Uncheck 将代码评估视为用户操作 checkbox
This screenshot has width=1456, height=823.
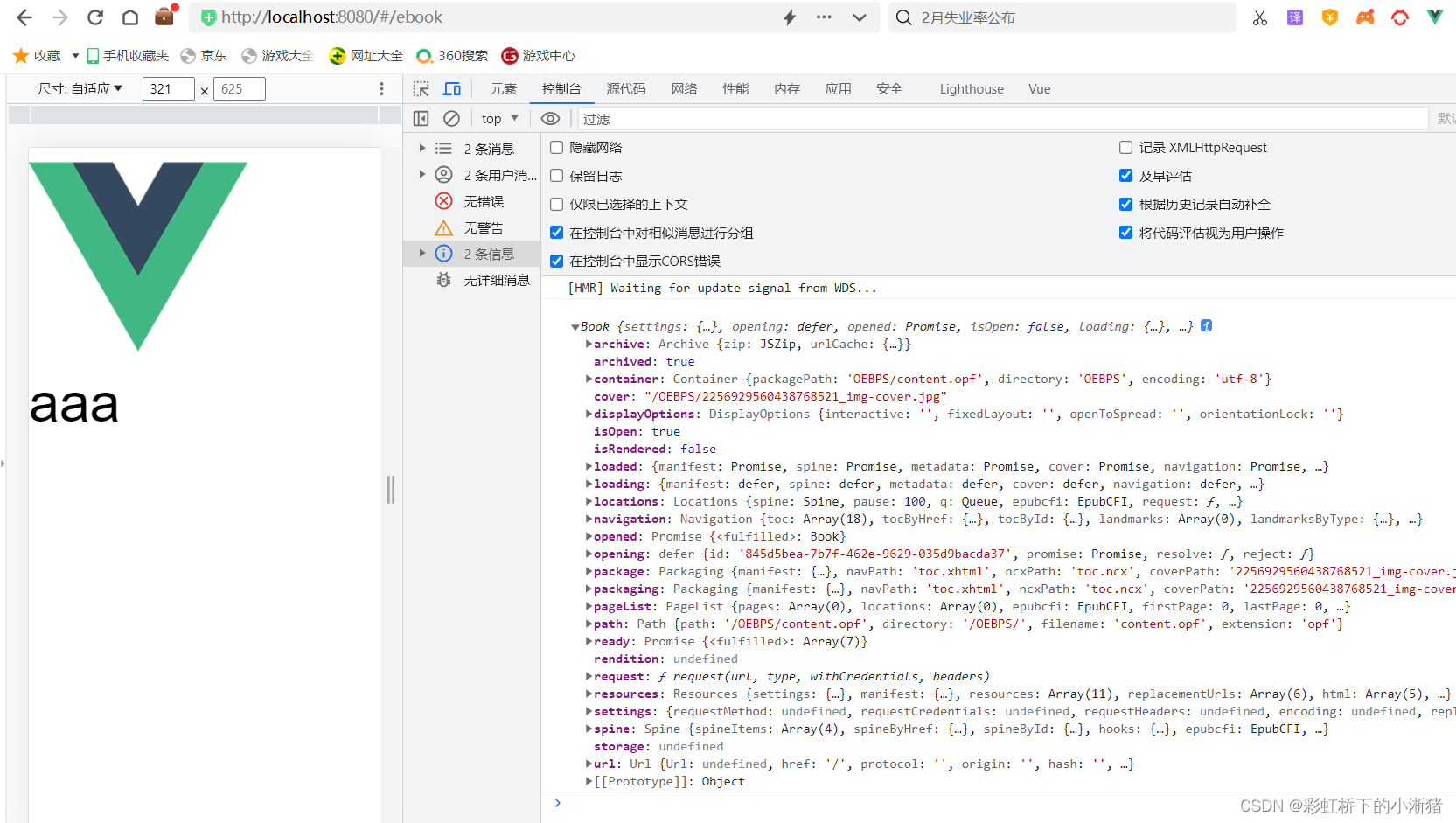tap(1125, 233)
